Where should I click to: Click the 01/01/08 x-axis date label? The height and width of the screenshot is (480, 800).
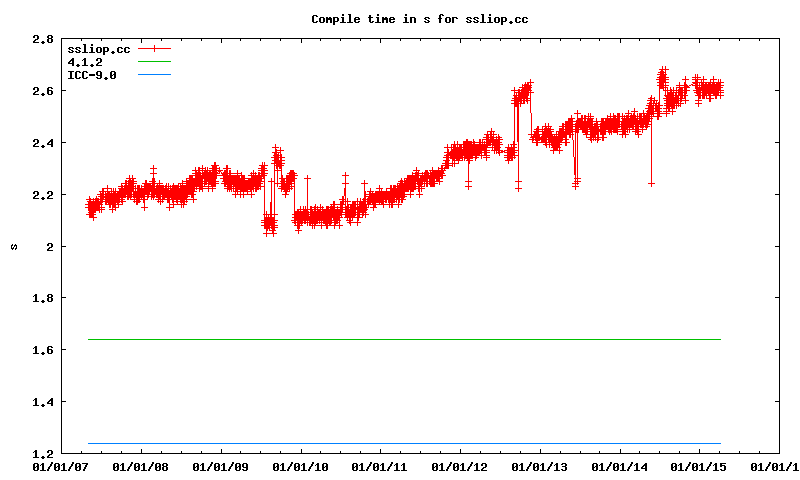(x=140, y=466)
